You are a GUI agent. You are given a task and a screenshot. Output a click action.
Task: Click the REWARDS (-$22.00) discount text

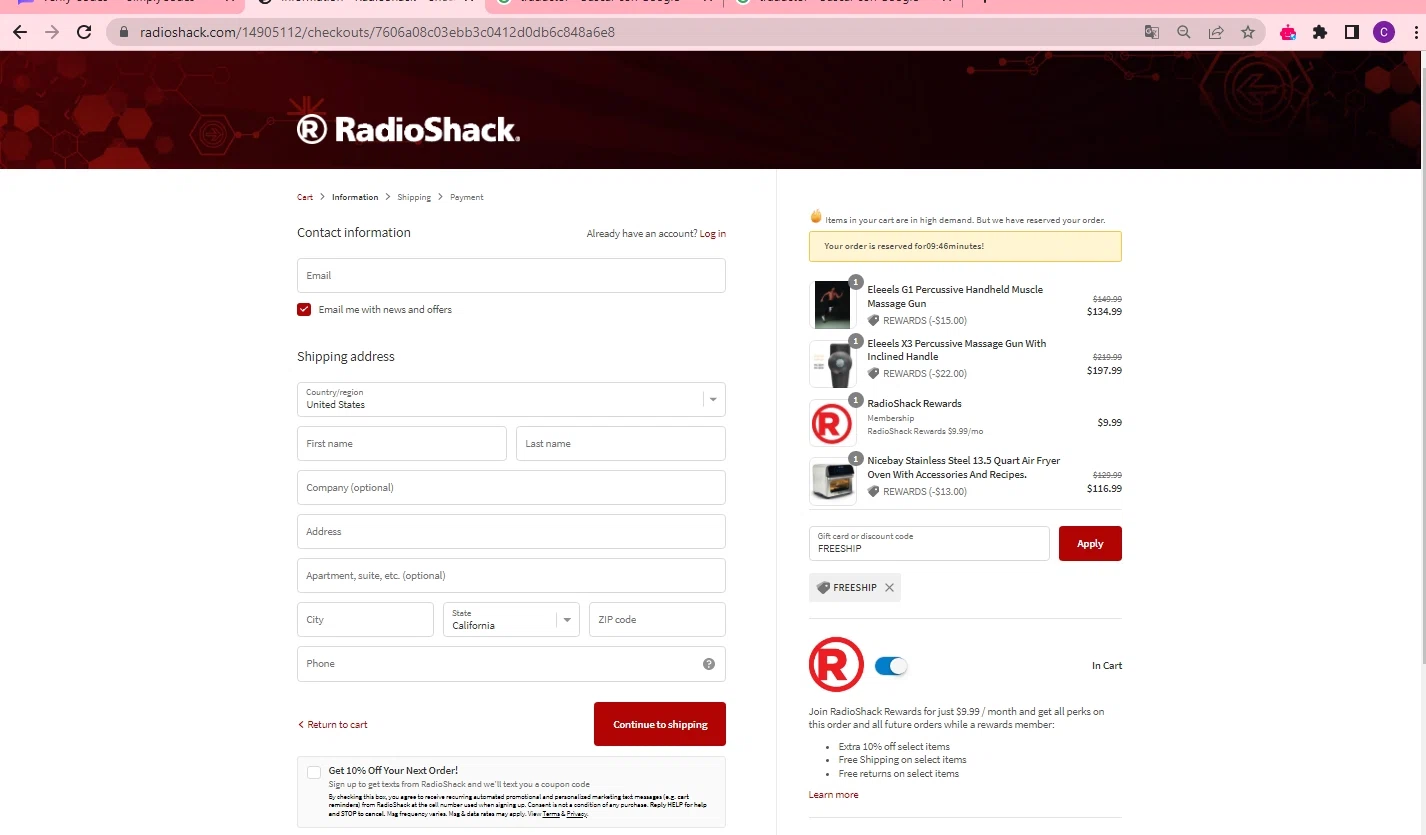(925, 374)
